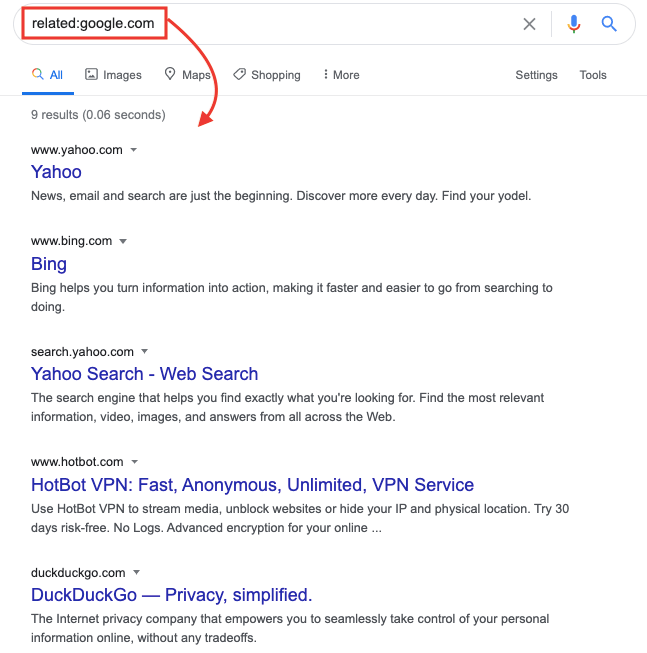This screenshot has height=653, width=647.
Task: Open the DuckDuckGo — Privacy, simplified result
Action: (172, 595)
